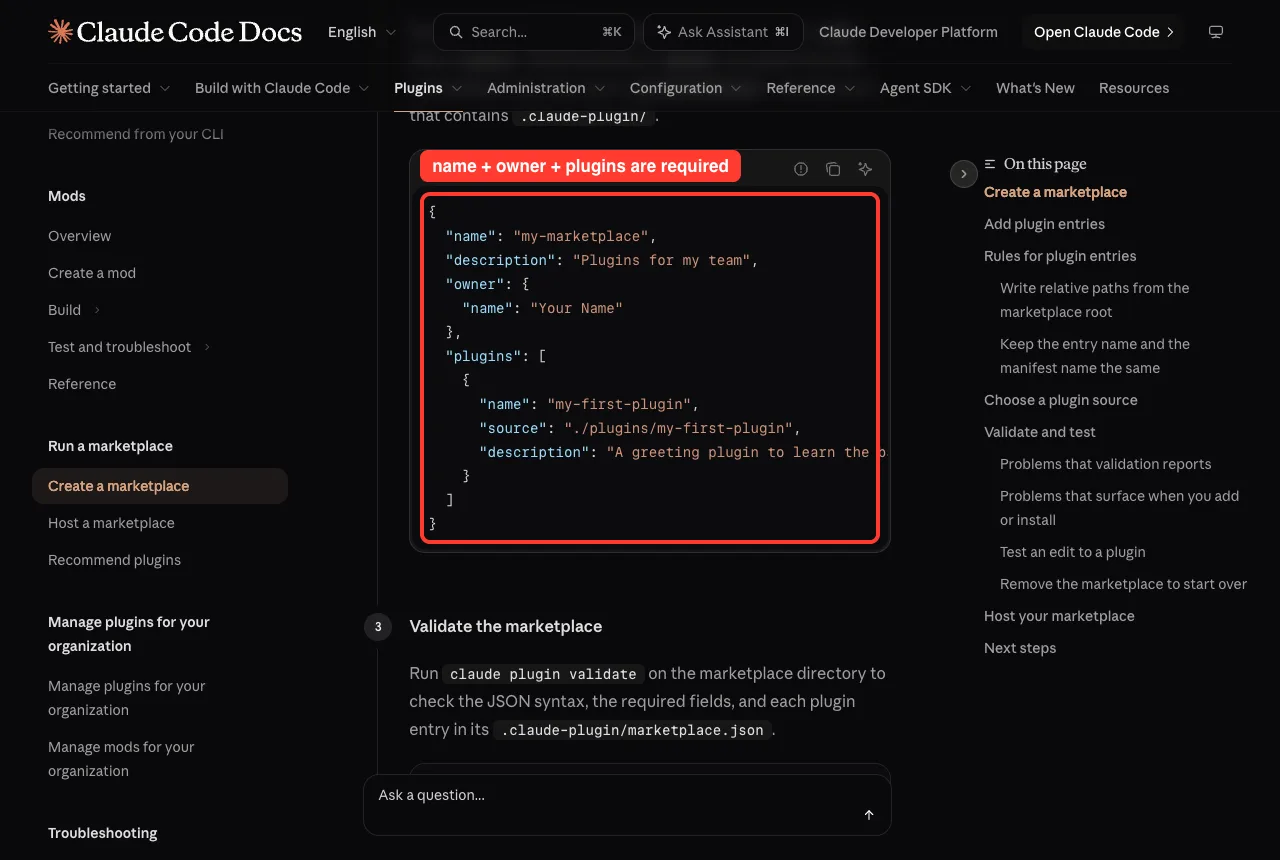Screen dimensions: 1280x860
Task: Go to Problems that validation reports
Action: (x=1105, y=464)
